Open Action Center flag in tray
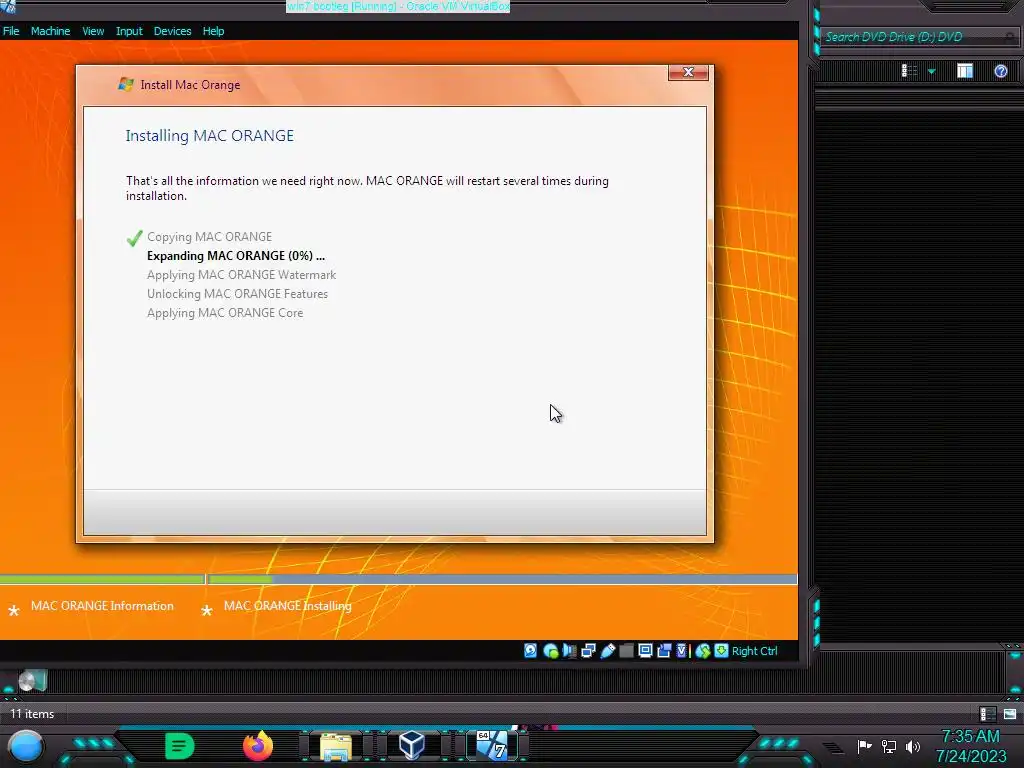Image resolution: width=1024 pixels, height=768 pixels. pyautogui.click(x=864, y=746)
